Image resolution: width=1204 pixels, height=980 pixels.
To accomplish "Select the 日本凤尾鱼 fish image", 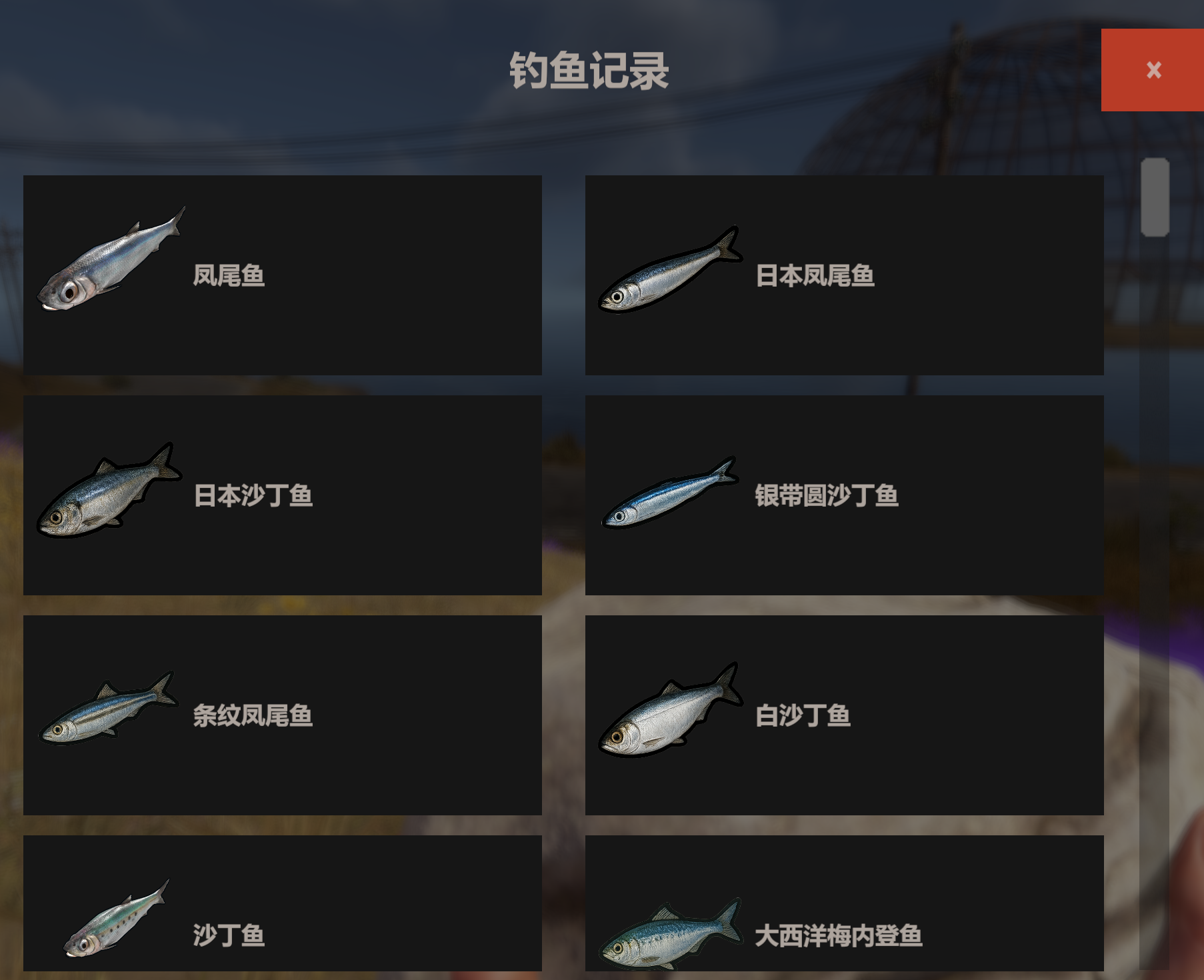I will [671, 270].
